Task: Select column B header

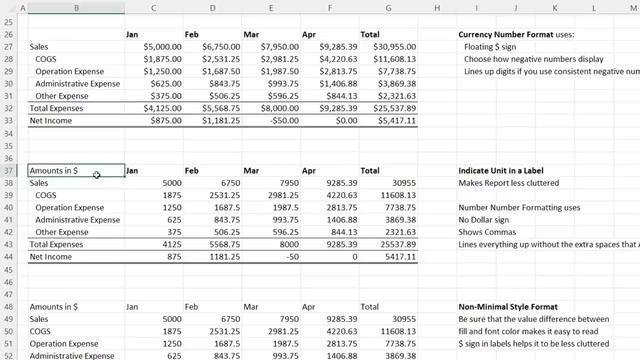Action: [76, 8]
